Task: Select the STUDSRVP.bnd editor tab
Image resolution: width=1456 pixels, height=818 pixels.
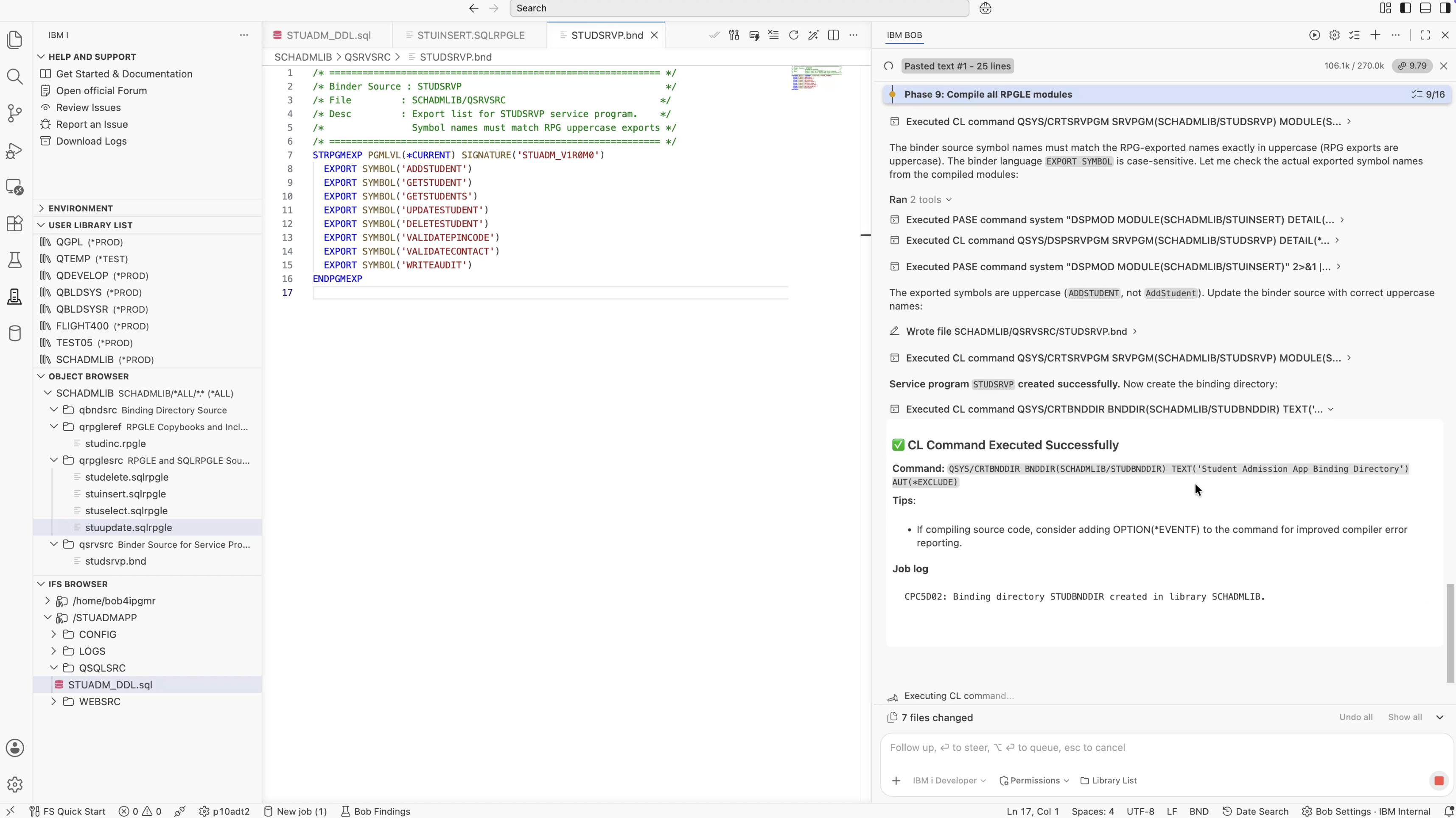Action: 607,35
